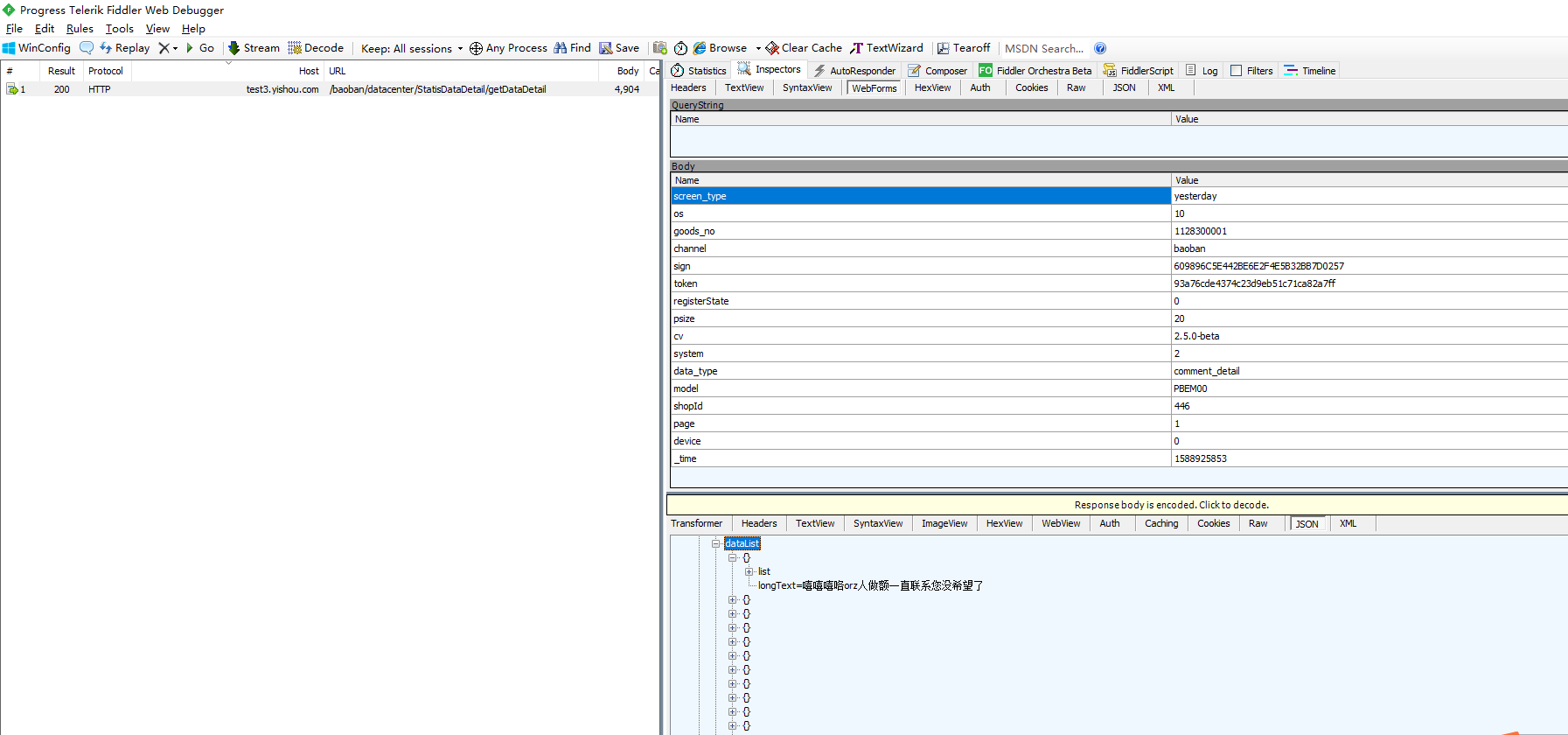Open the Fiddler Orchestra Beta tab
Screen dimensions: 1568x735
pyautogui.click(x=1035, y=71)
